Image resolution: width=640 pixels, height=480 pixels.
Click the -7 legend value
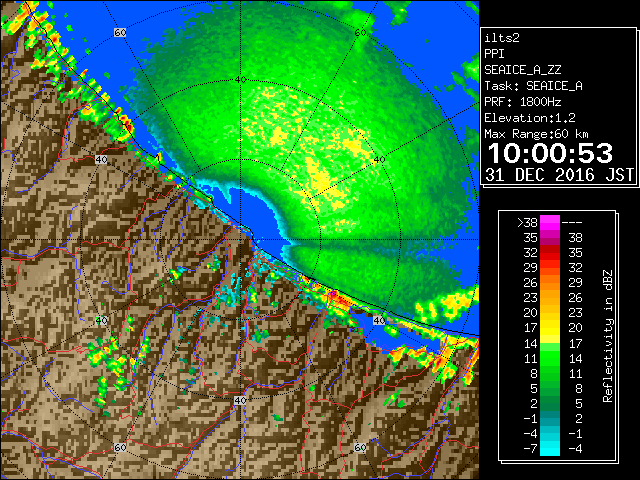530,449
